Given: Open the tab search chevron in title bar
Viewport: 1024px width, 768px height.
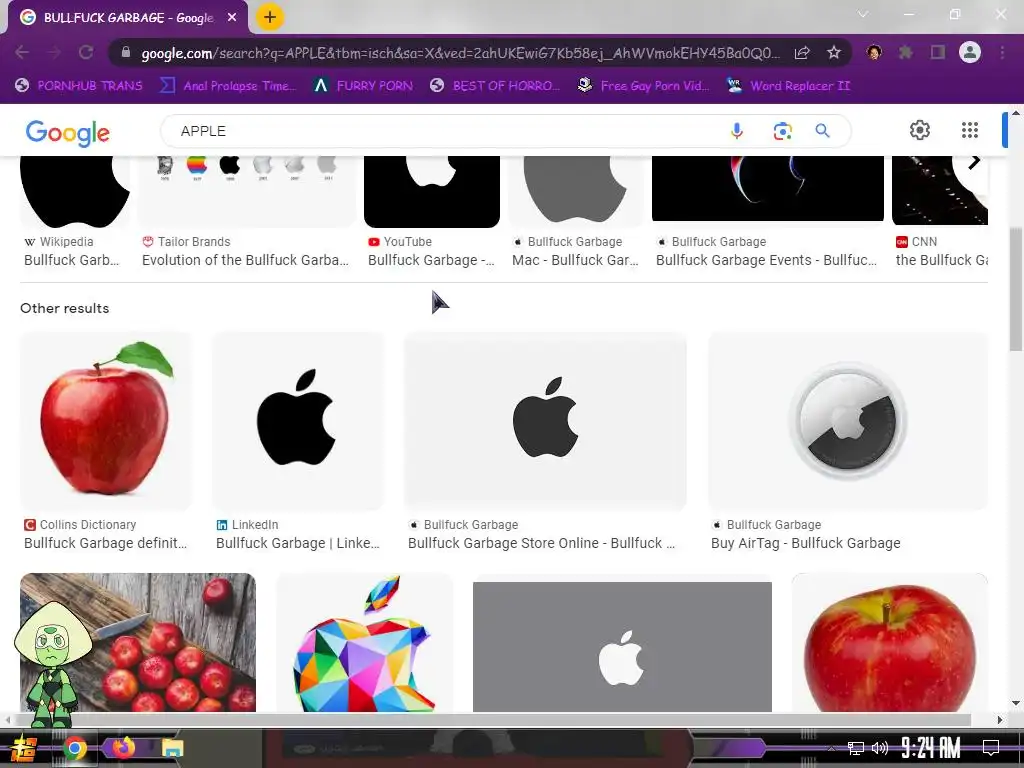Looking at the screenshot, I should click(x=863, y=14).
